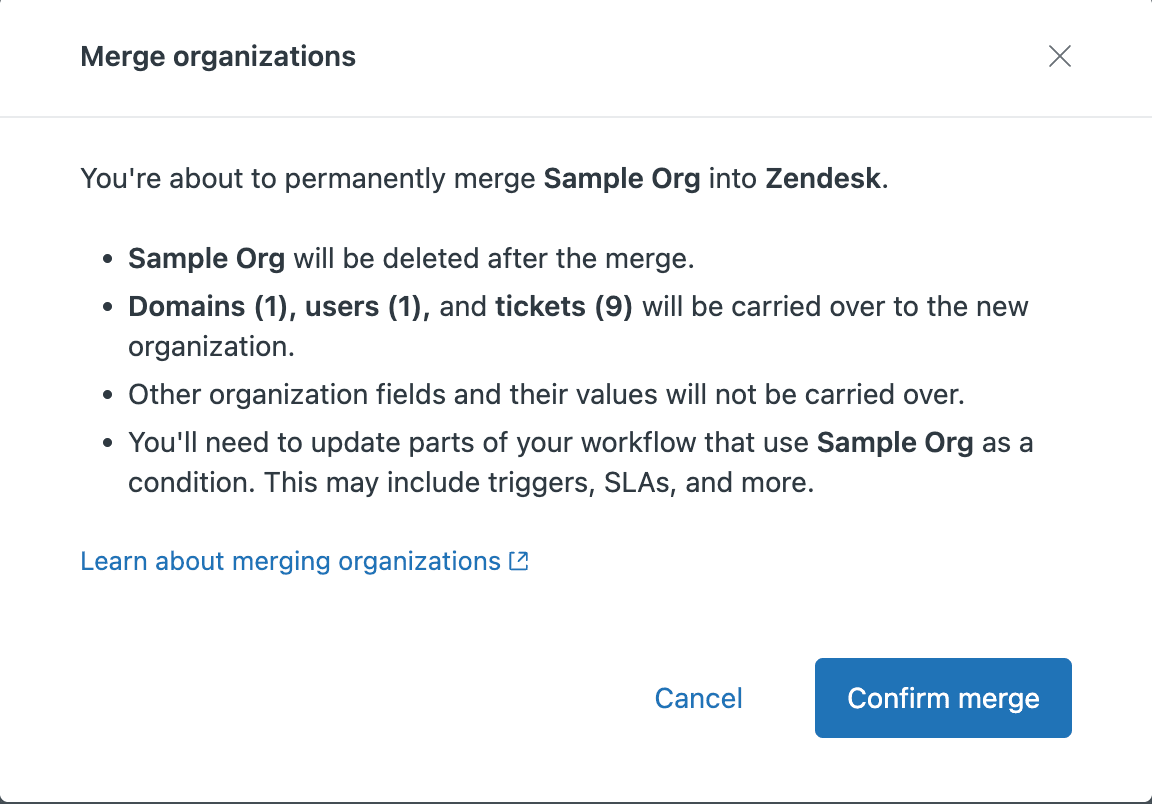The width and height of the screenshot is (1152, 806).
Task: Click the bold Sample Org text in the intro
Action: [x=622, y=178]
